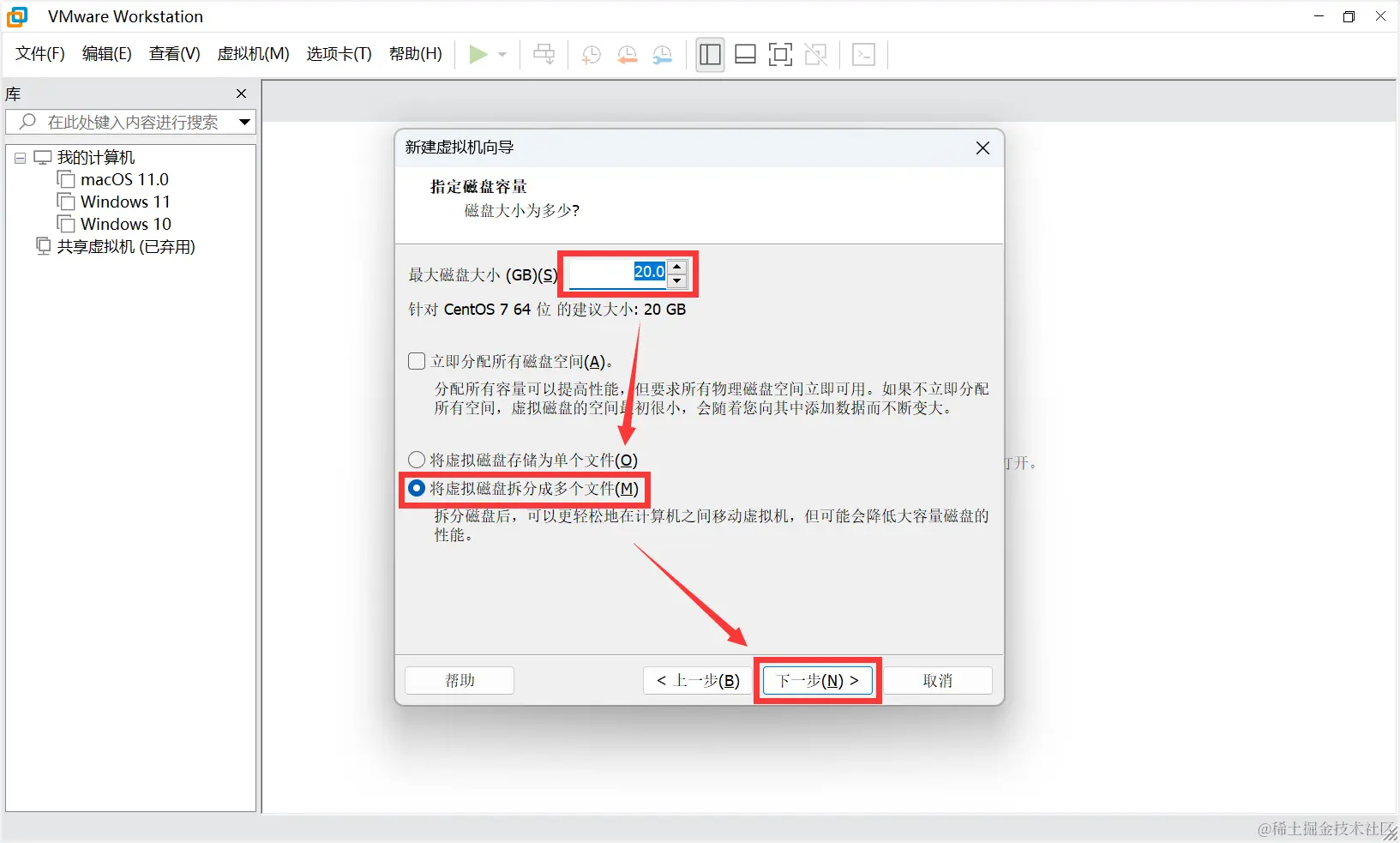Screen dimensions: 1400x843
Task: Collapse the '我的计算机' tree node
Action: 20,158
